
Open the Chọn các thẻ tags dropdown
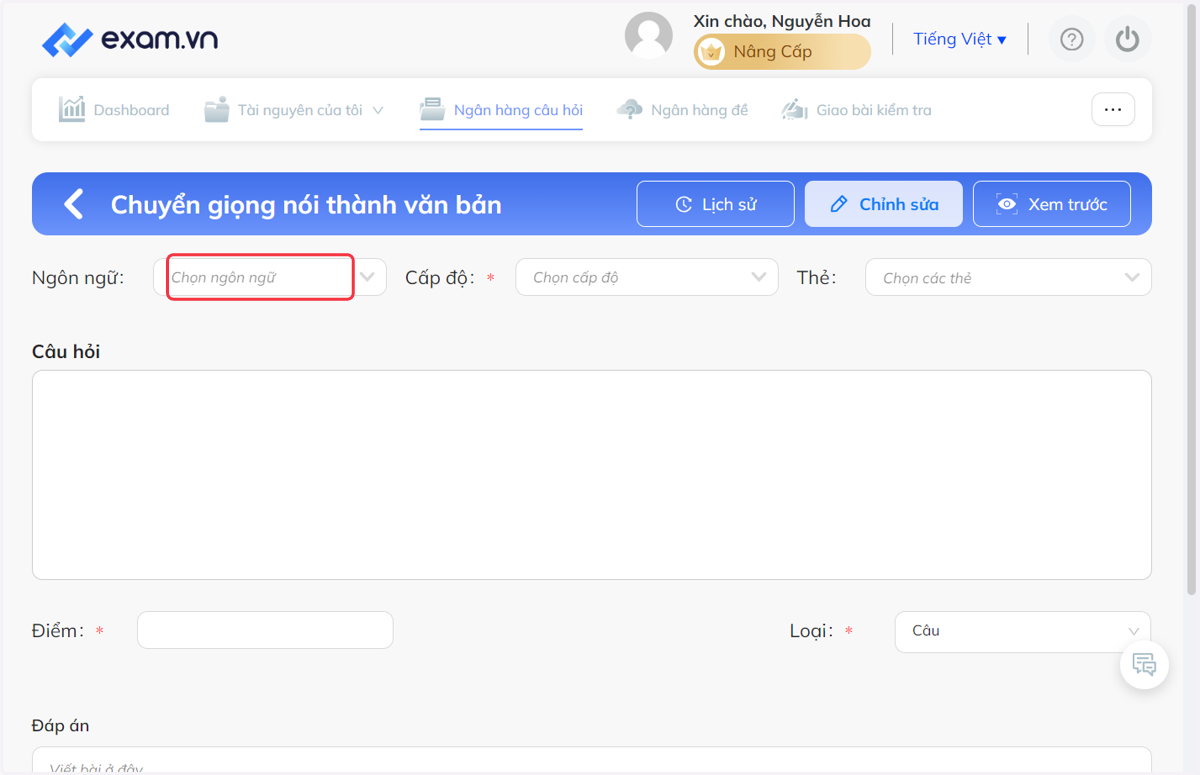coord(1008,277)
